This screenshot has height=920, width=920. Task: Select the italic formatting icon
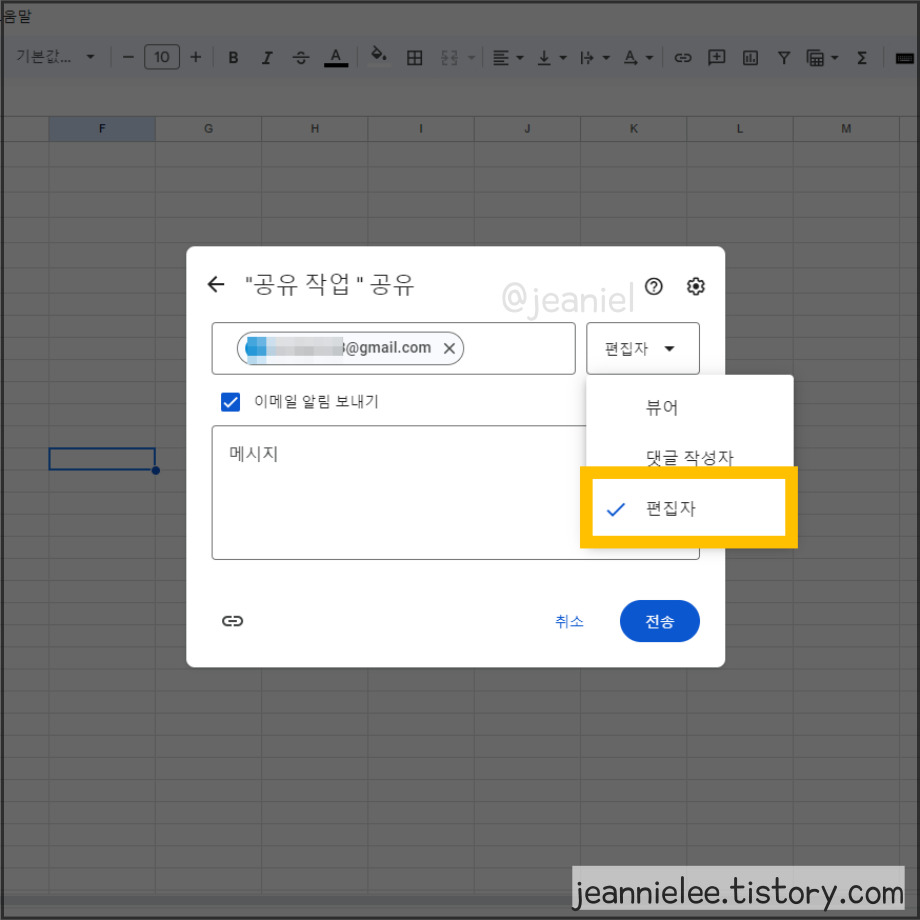(267, 57)
